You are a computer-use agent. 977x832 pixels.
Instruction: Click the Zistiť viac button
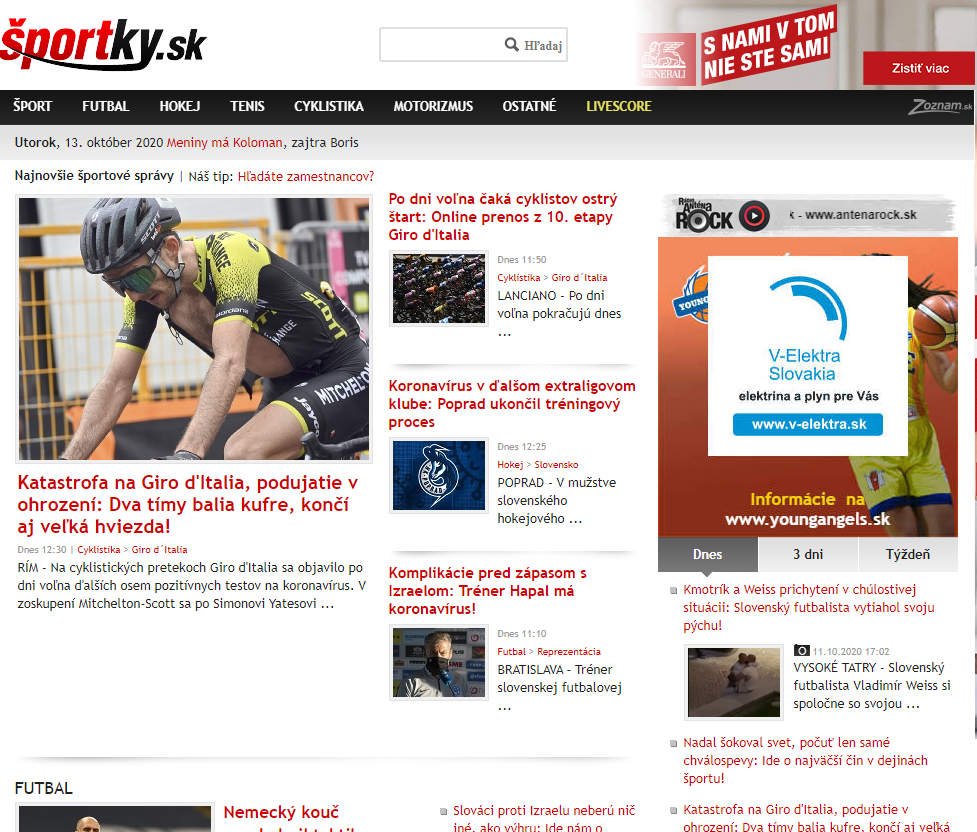tap(919, 68)
